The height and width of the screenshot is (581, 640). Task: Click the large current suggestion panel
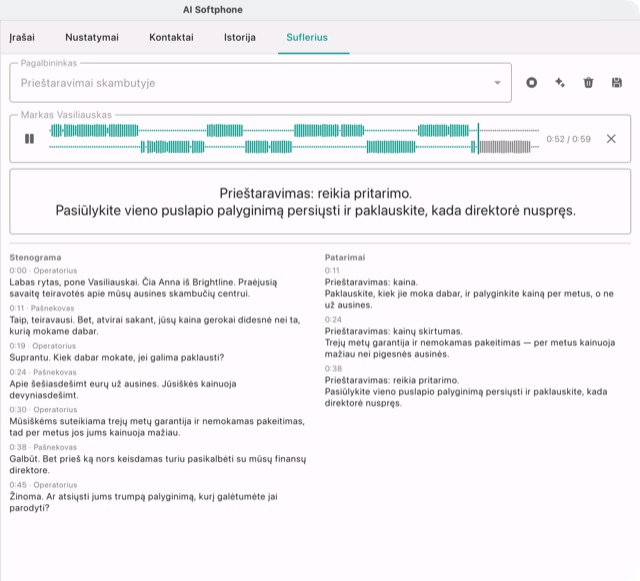click(320, 202)
